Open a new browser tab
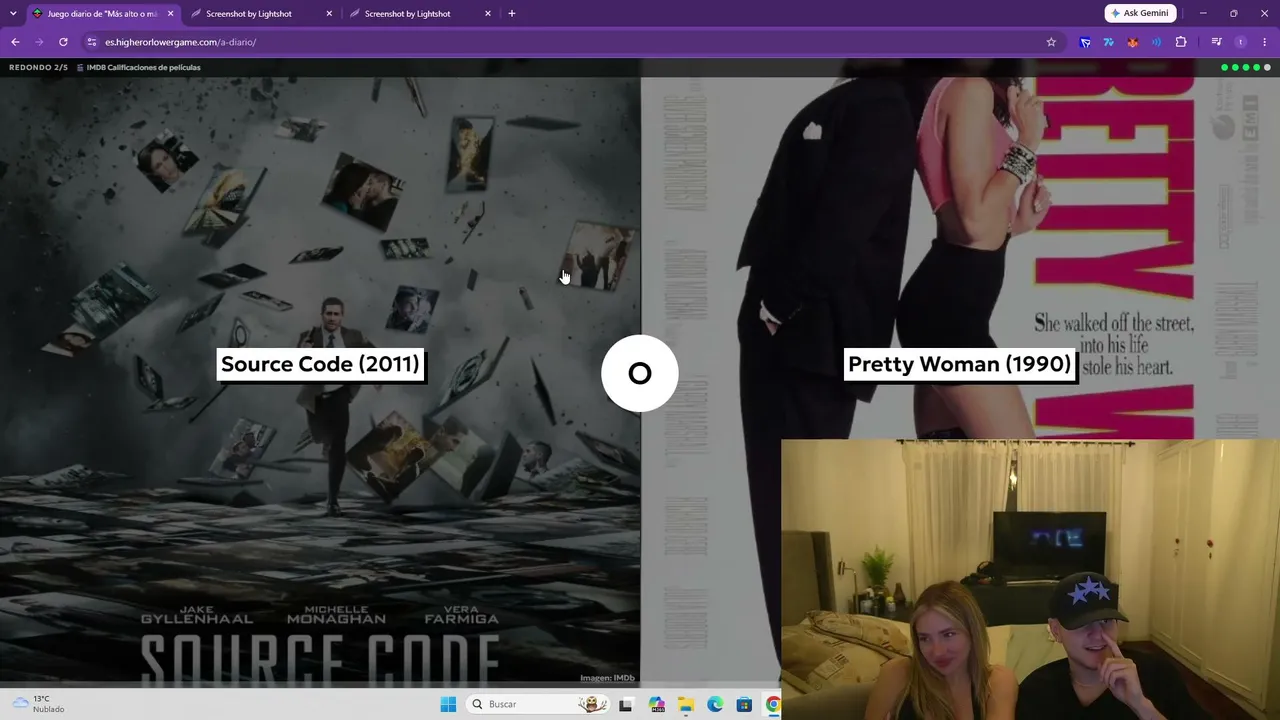The height and width of the screenshot is (720, 1280). point(512,13)
